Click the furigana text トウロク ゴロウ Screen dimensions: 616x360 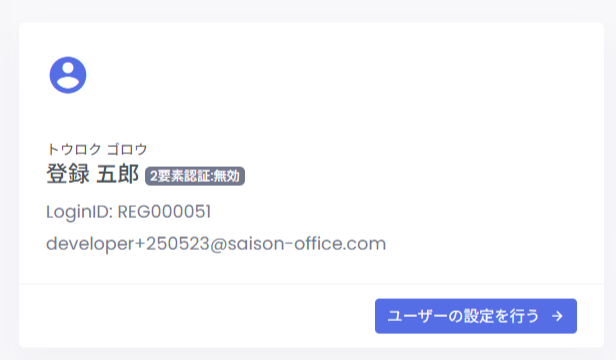point(97,149)
